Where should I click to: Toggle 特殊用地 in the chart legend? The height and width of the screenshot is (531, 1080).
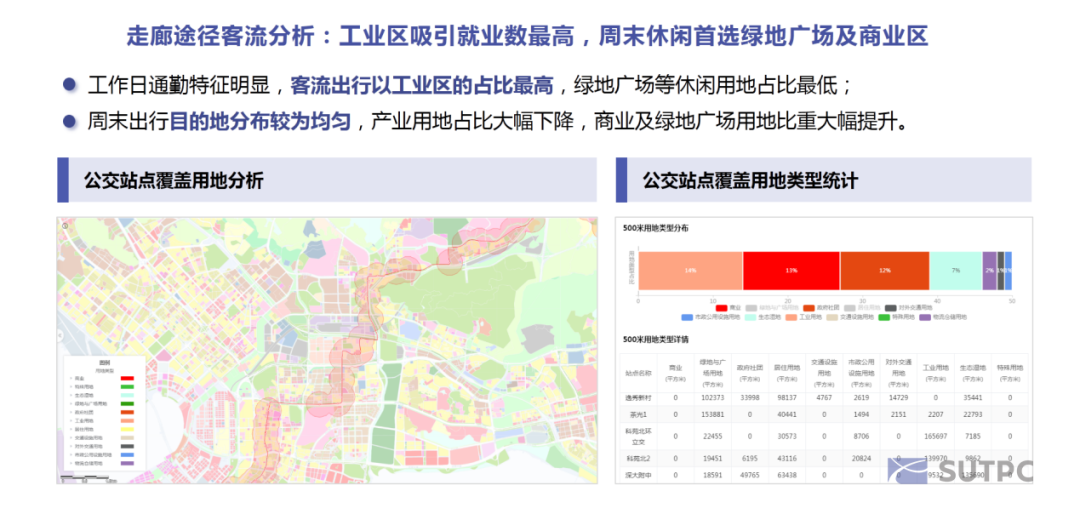(x=896, y=317)
